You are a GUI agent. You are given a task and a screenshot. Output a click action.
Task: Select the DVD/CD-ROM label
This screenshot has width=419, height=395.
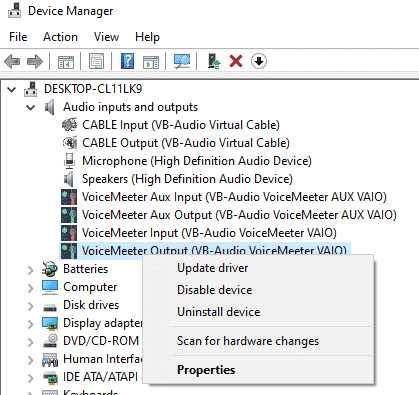click(x=101, y=341)
